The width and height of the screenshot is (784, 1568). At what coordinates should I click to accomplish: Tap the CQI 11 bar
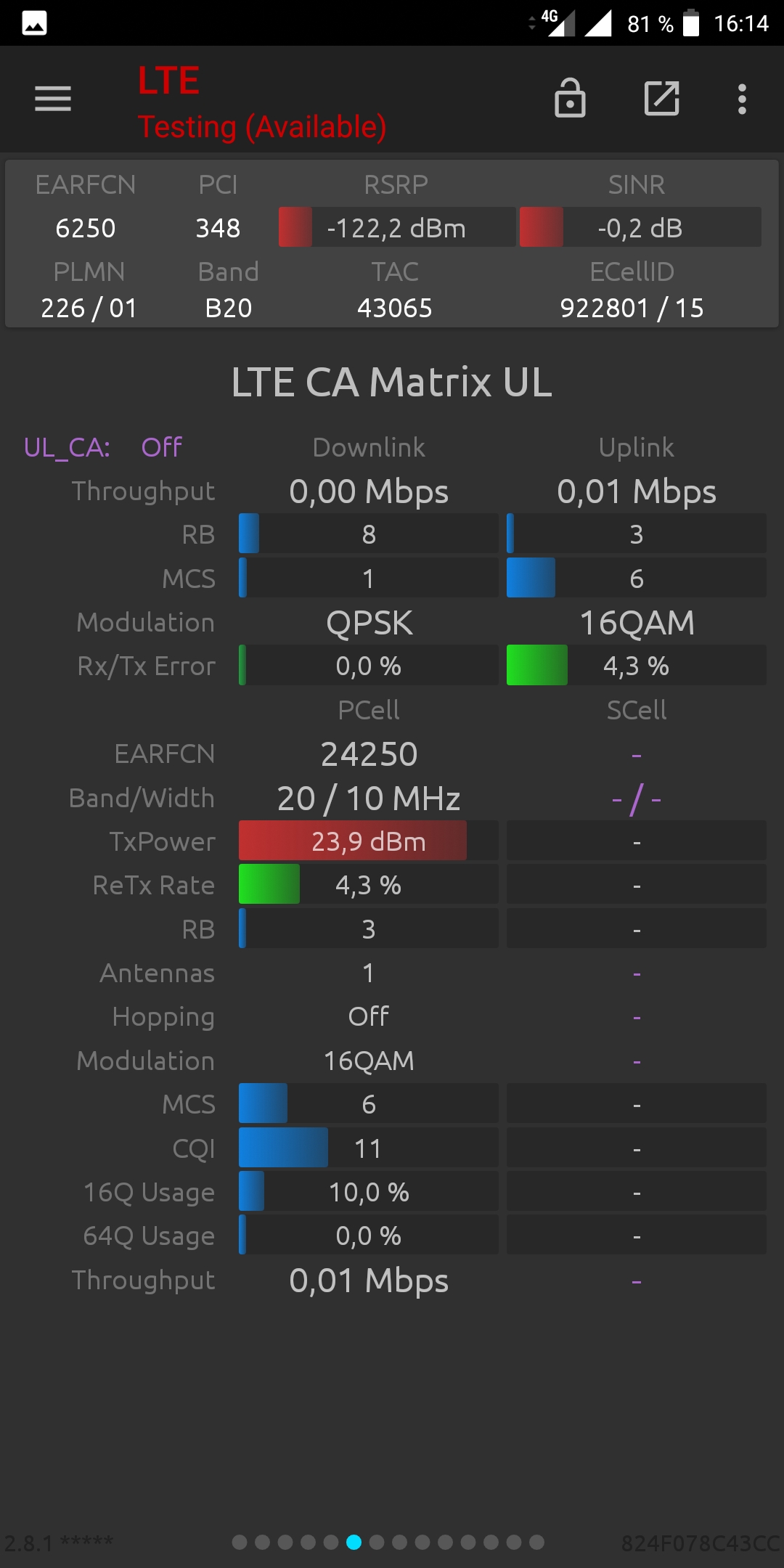point(369,1148)
